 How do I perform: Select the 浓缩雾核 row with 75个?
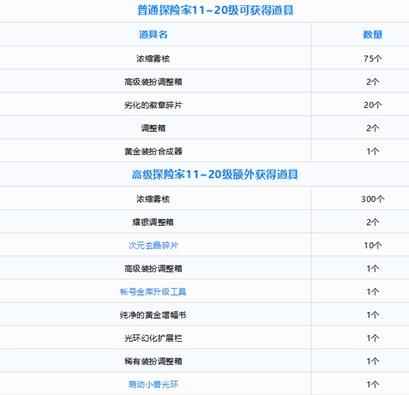tap(204, 59)
